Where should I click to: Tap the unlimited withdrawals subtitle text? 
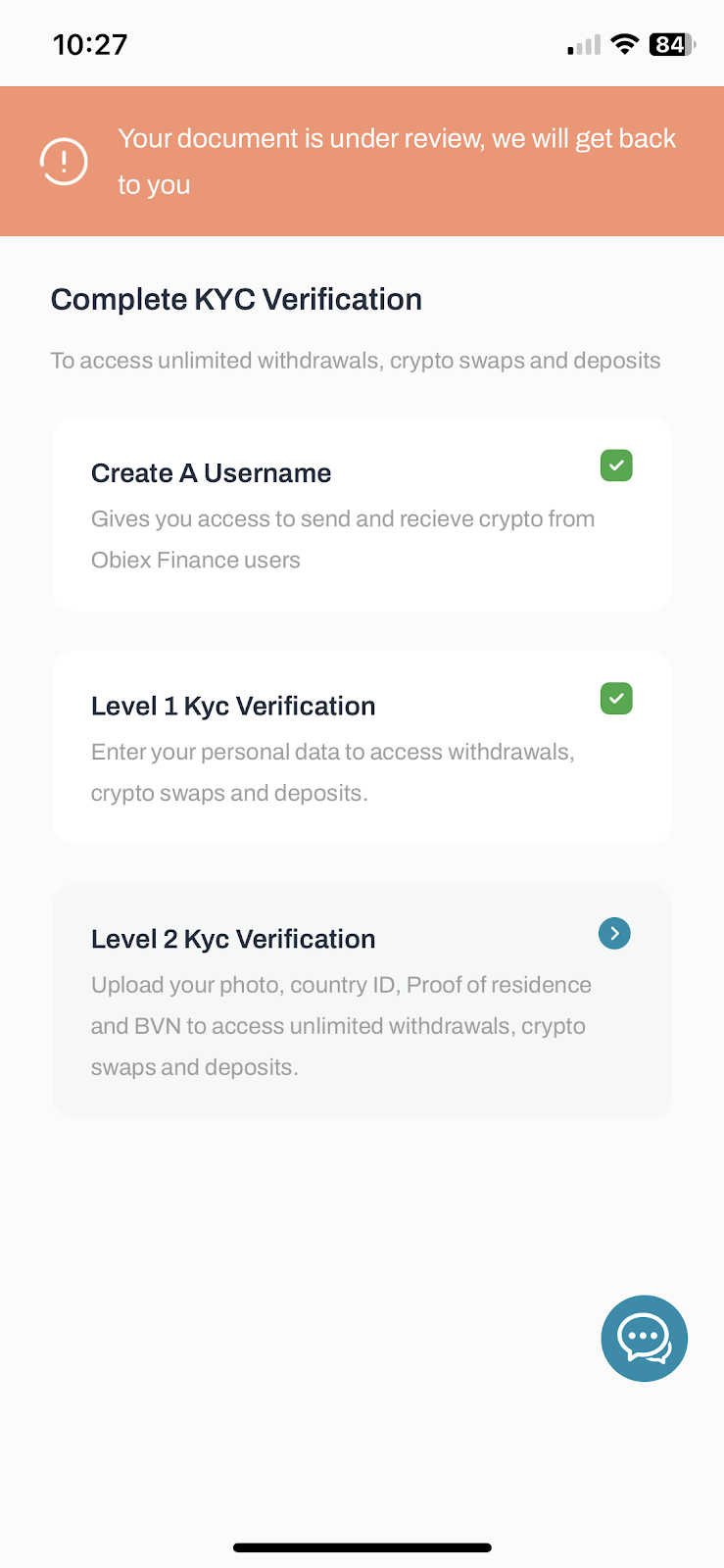click(x=356, y=361)
